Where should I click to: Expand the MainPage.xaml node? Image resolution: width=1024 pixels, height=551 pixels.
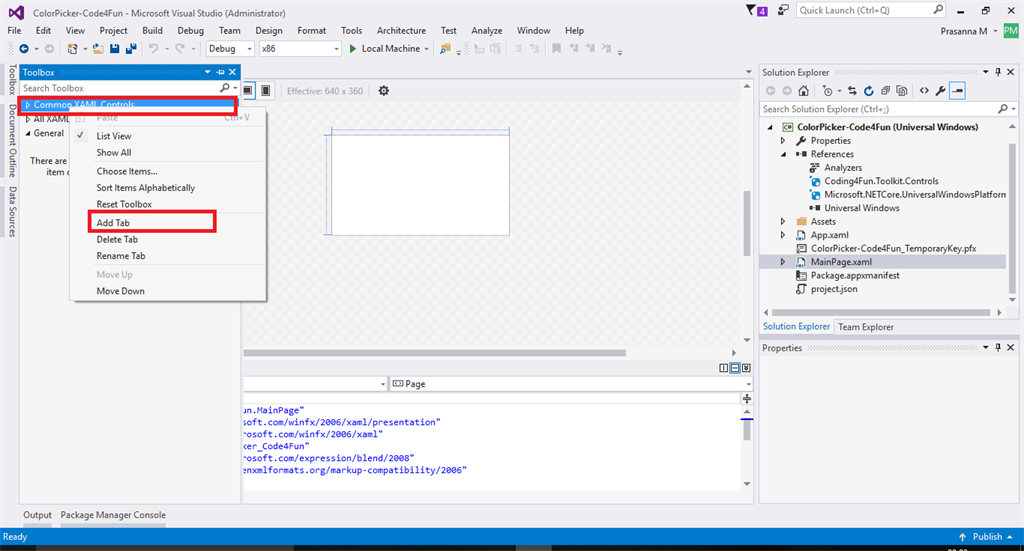pyautogui.click(x=783, y=262)
